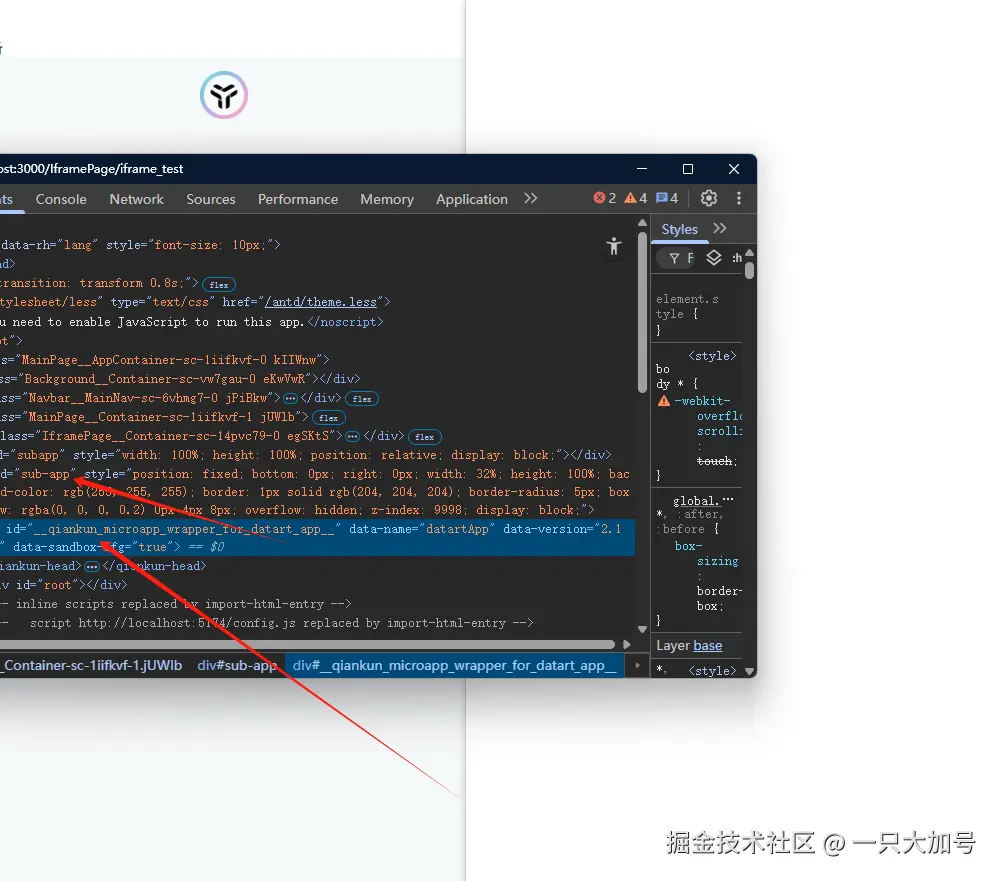
Task: Open the 4 issues badge
Action: point(667,199)
